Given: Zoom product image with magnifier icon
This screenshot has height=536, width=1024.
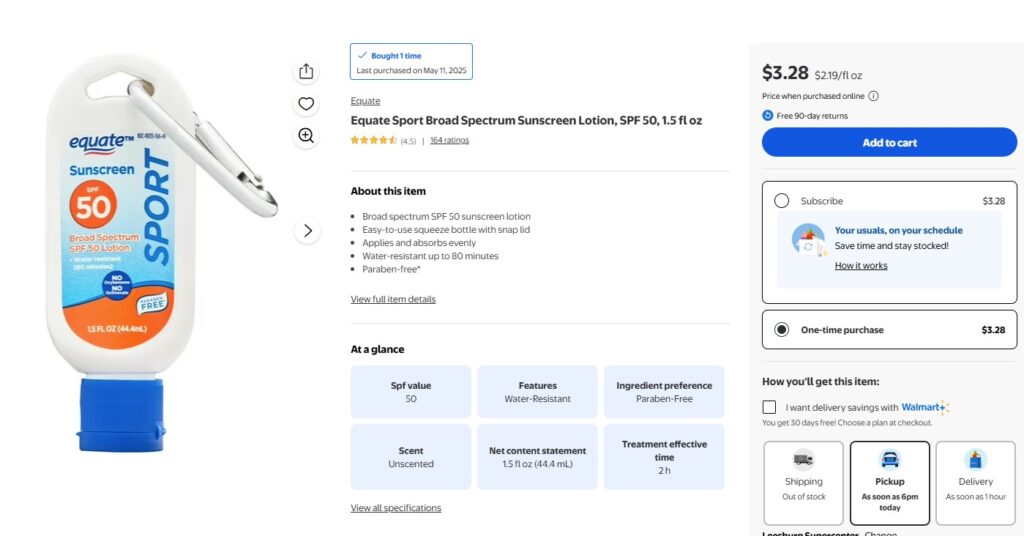Looking at the screenshot, I should click(x=306, y=135).
